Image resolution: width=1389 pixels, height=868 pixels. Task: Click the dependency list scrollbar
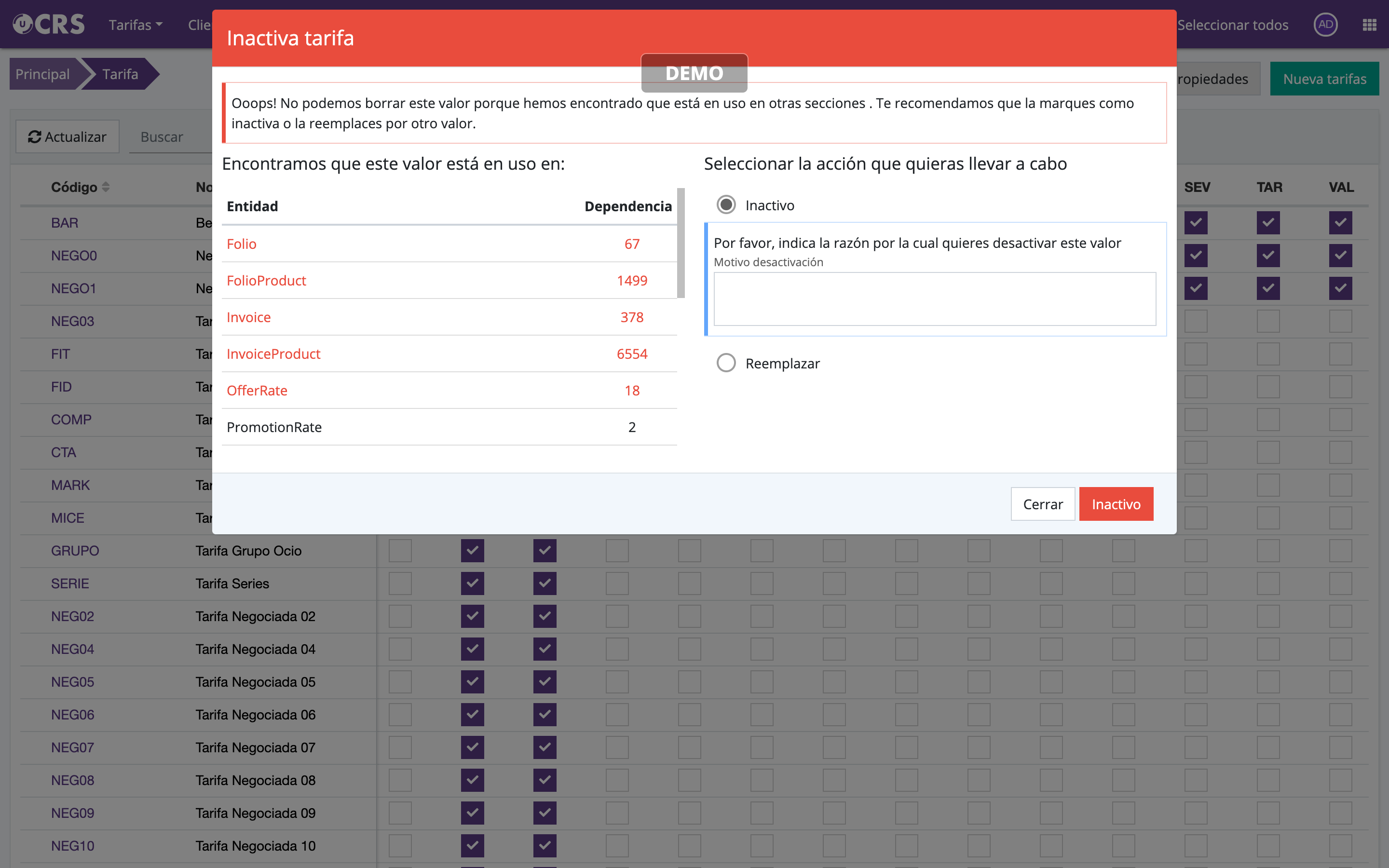coord(681,243)
